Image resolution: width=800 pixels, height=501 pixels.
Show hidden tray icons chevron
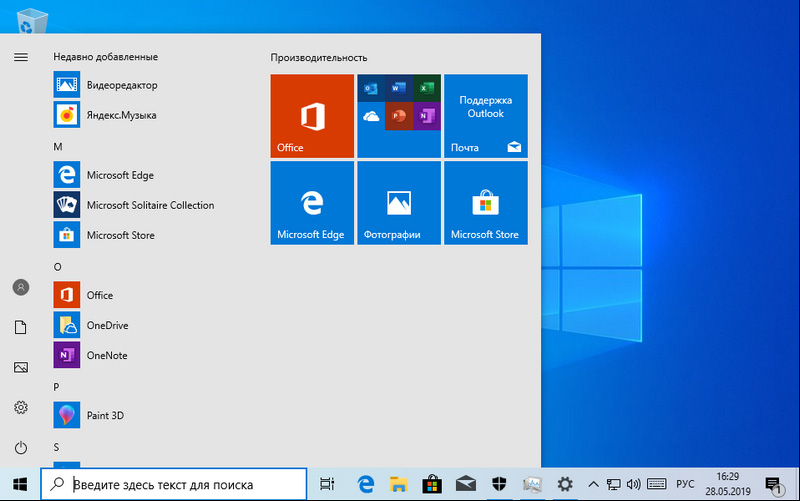point(593,484)
